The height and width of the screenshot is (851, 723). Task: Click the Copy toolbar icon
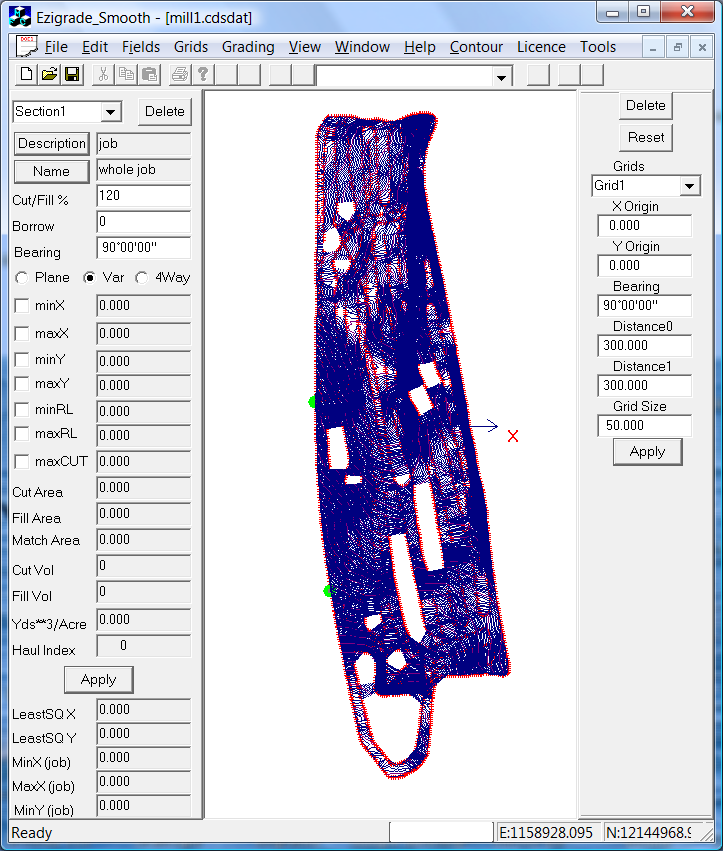126,75
